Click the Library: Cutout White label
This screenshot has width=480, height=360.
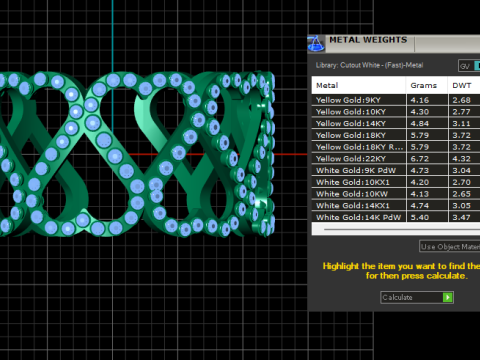coord(369,65)
